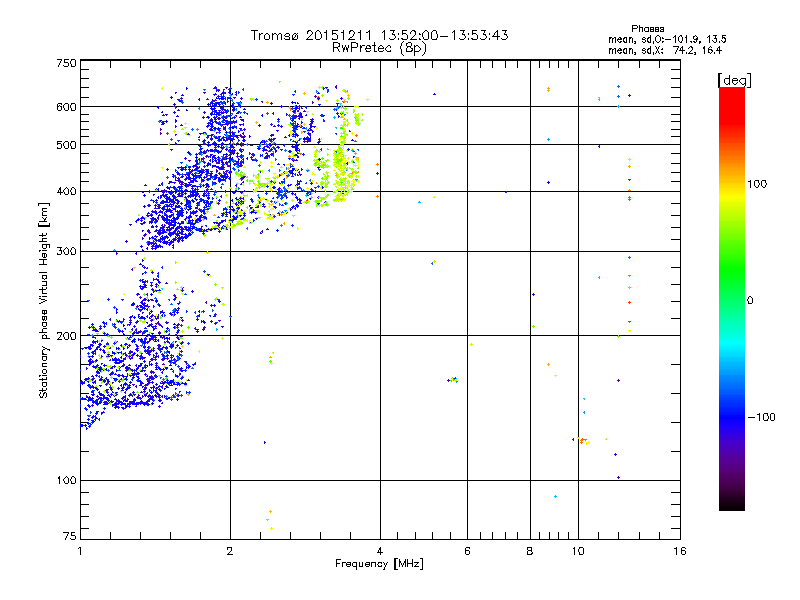Screen dimensions: 800x600
Task: Click the x-axis tick '10'
Action: (x=578, y=551)
